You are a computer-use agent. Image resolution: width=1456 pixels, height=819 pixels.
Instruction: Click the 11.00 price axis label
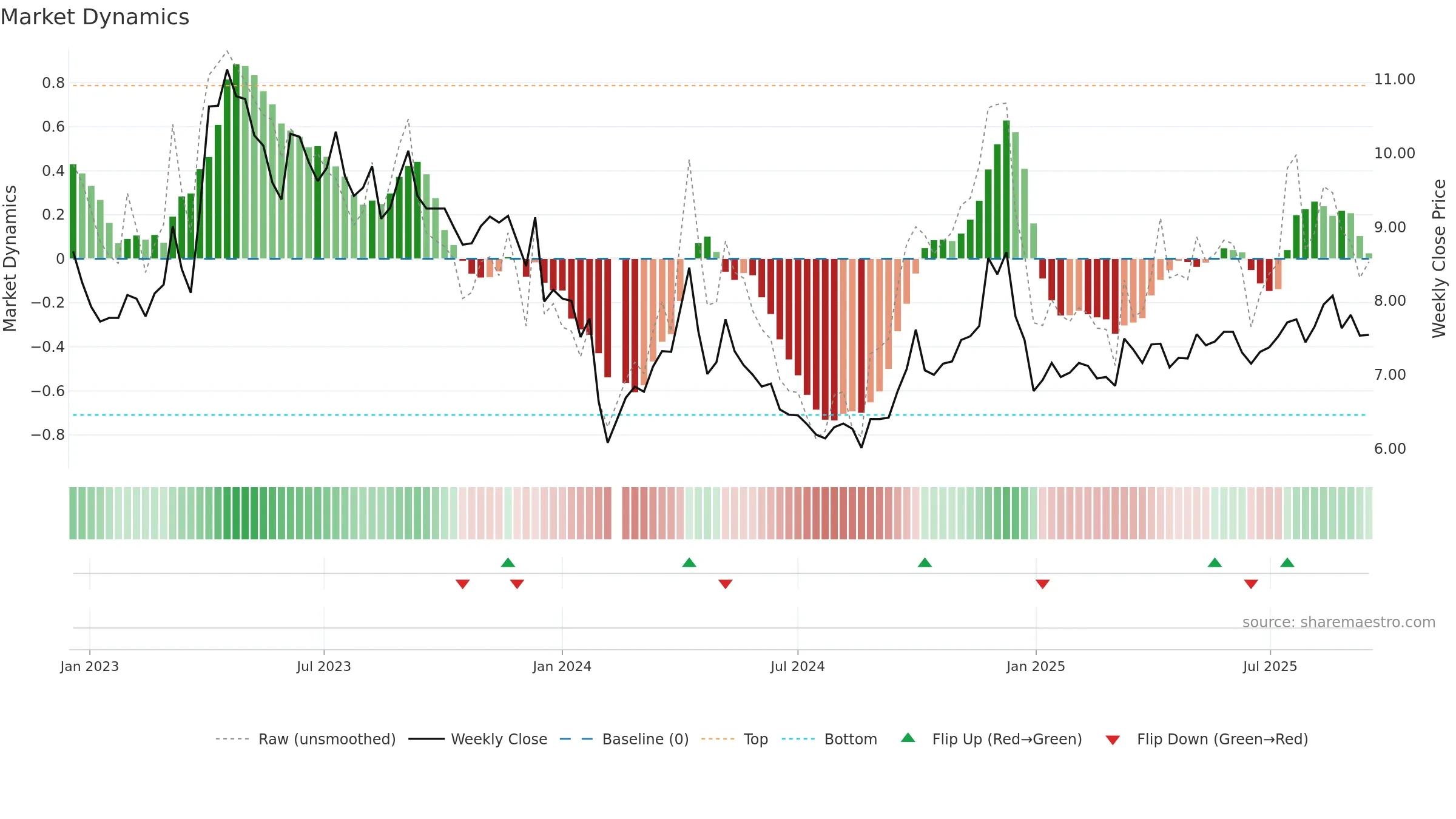click(x=1395, y=79)
